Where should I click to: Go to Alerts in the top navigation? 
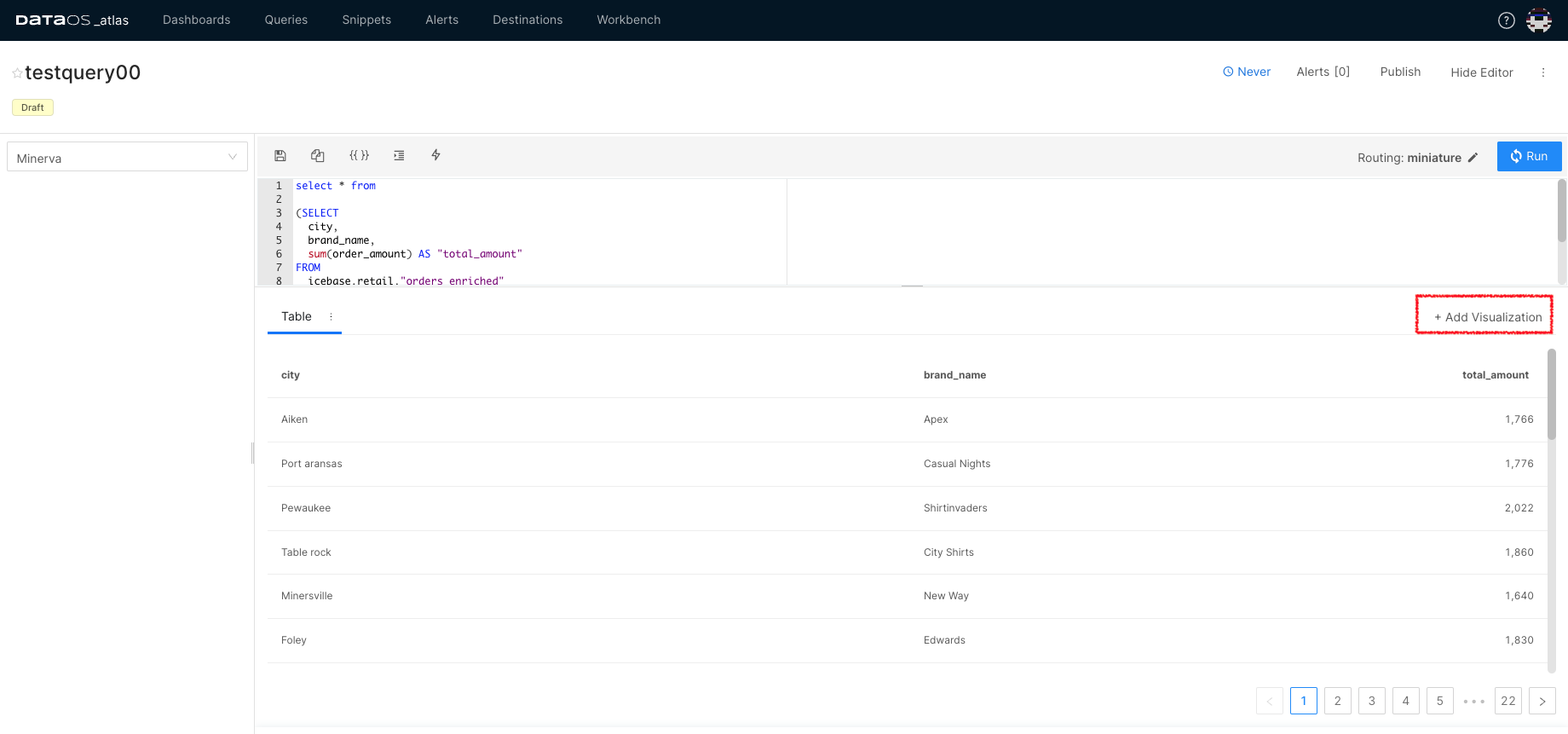(442, 20)
